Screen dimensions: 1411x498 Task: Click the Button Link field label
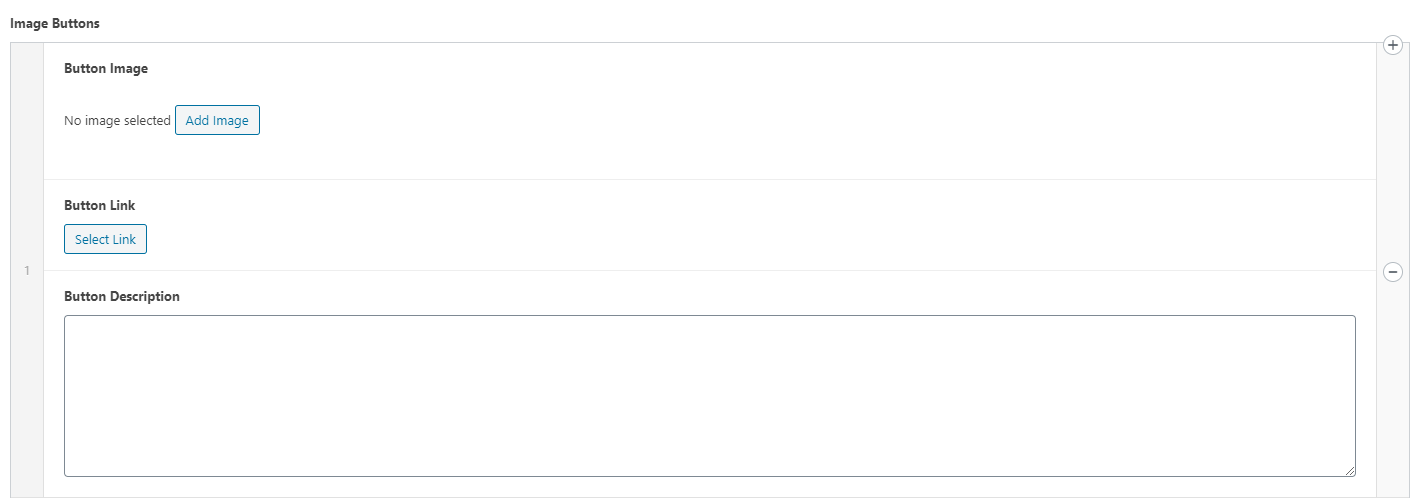coord(99,205)
